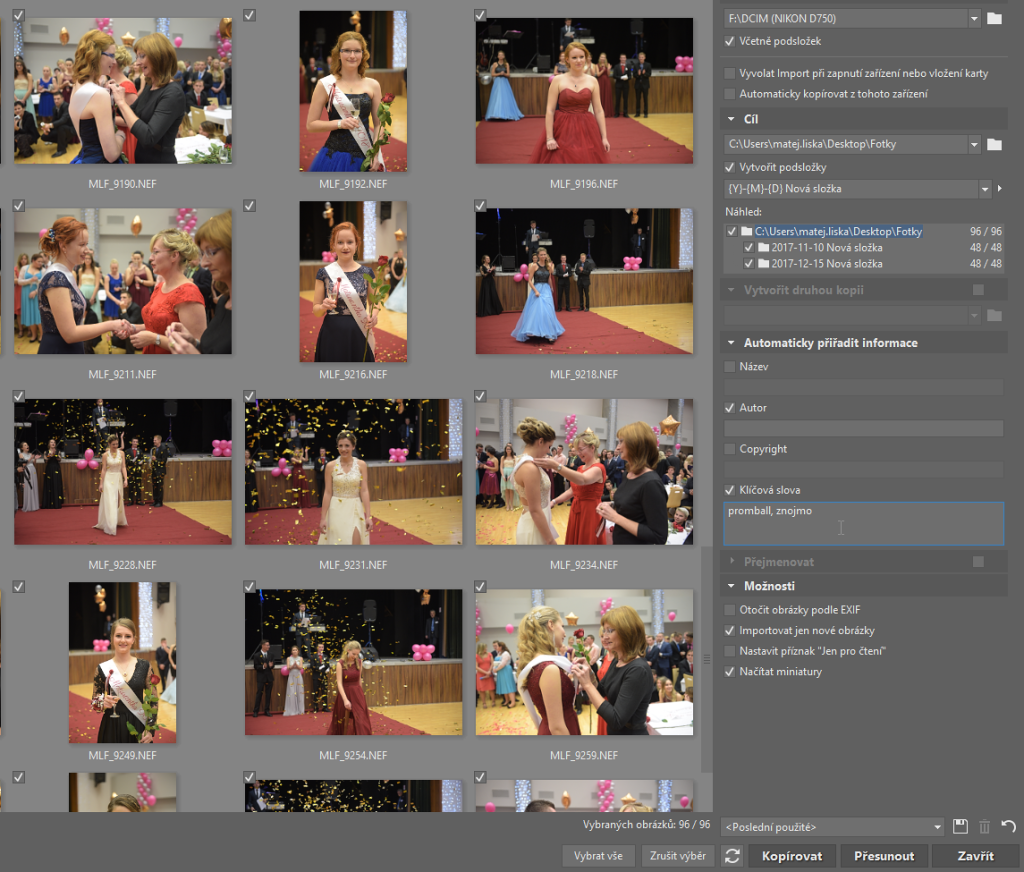Click the thumbnail grid vertical scrollbar

tap(706, 660)
